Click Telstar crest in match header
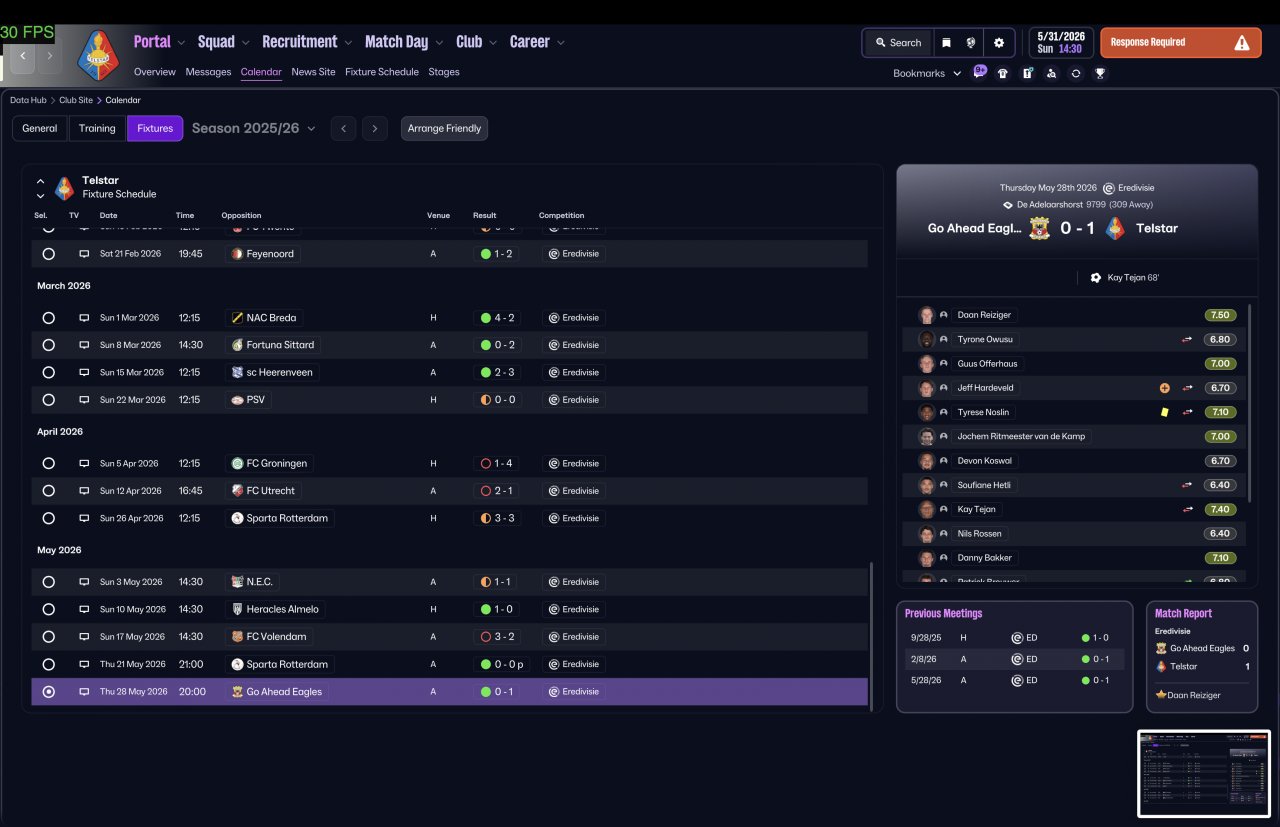Image resolution: width=1280 pixels, height=827 pixels. [1115, 228]
